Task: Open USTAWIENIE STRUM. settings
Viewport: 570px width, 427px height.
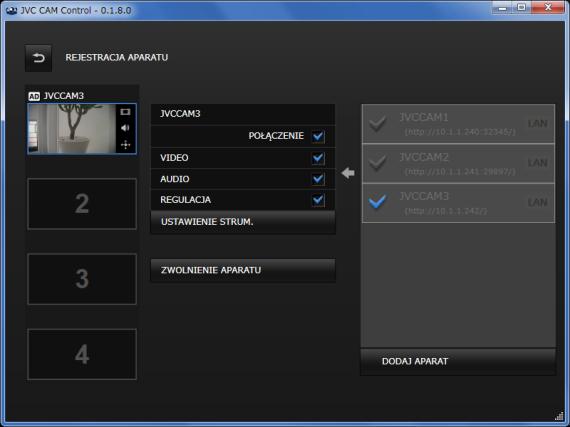Action: [243, 222]
